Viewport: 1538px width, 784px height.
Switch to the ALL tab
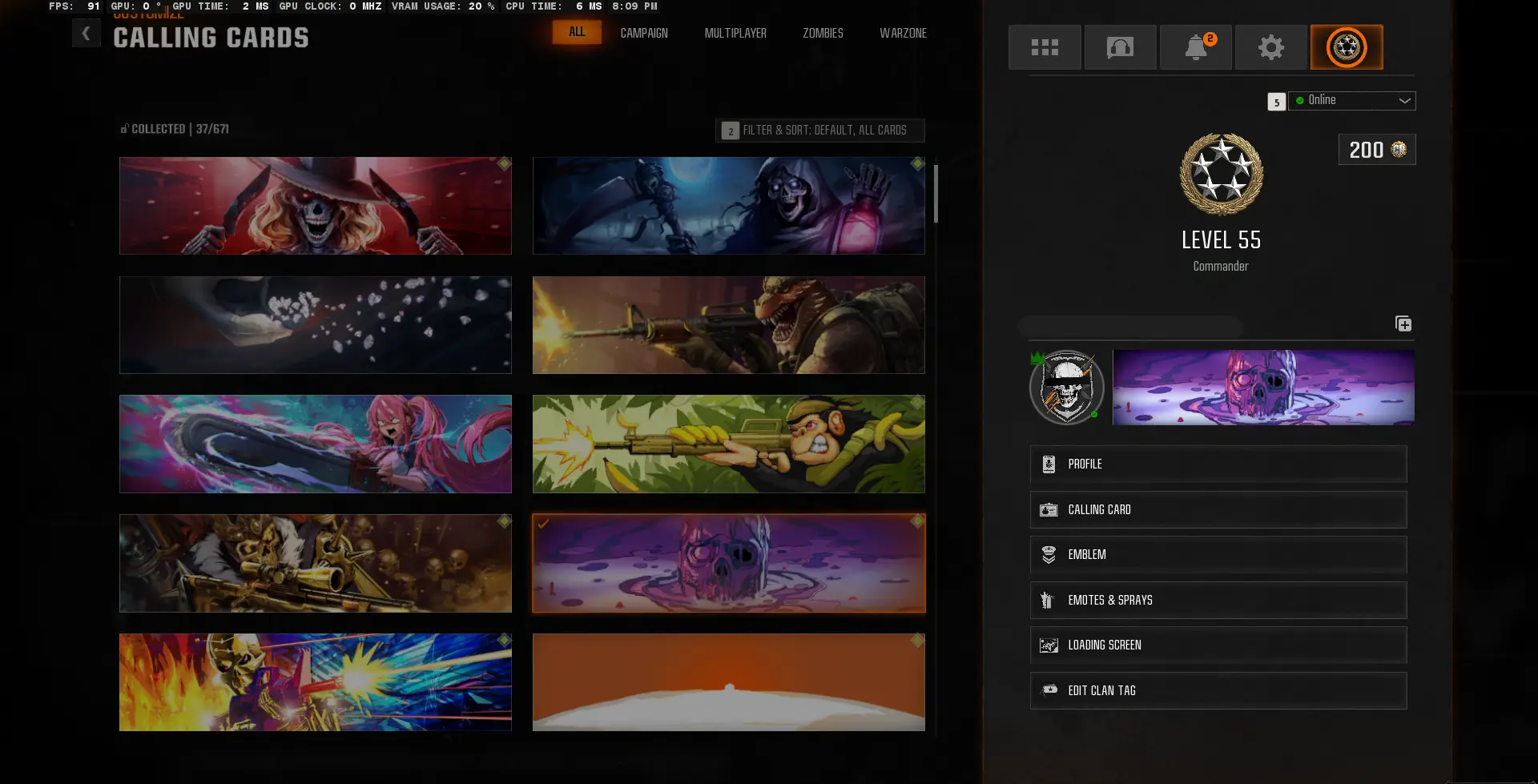[x=577, y=32]
